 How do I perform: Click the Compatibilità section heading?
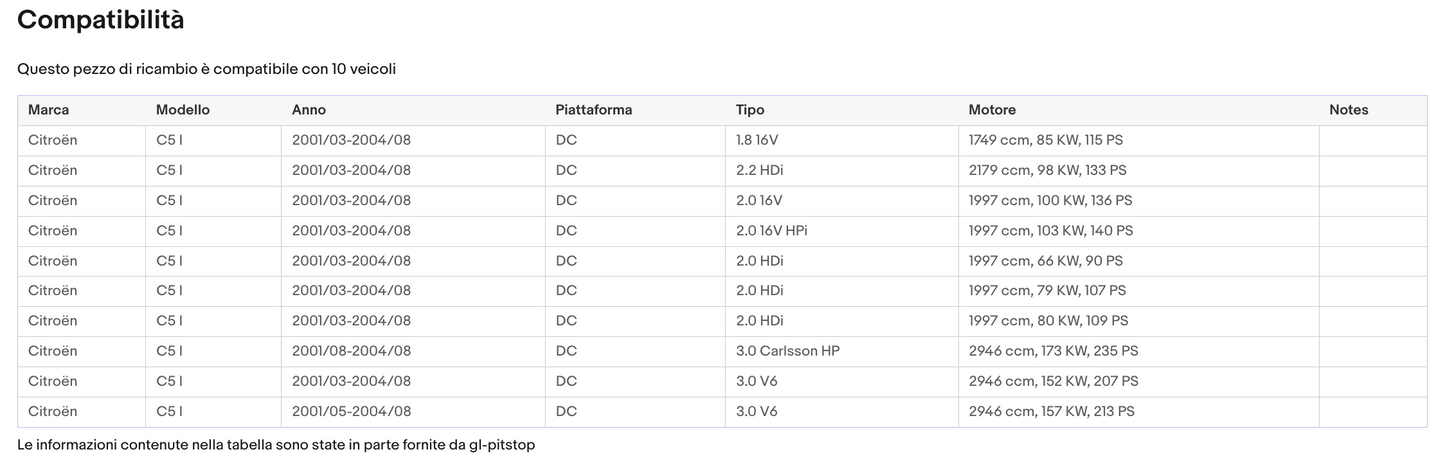[x=101, y=20]
